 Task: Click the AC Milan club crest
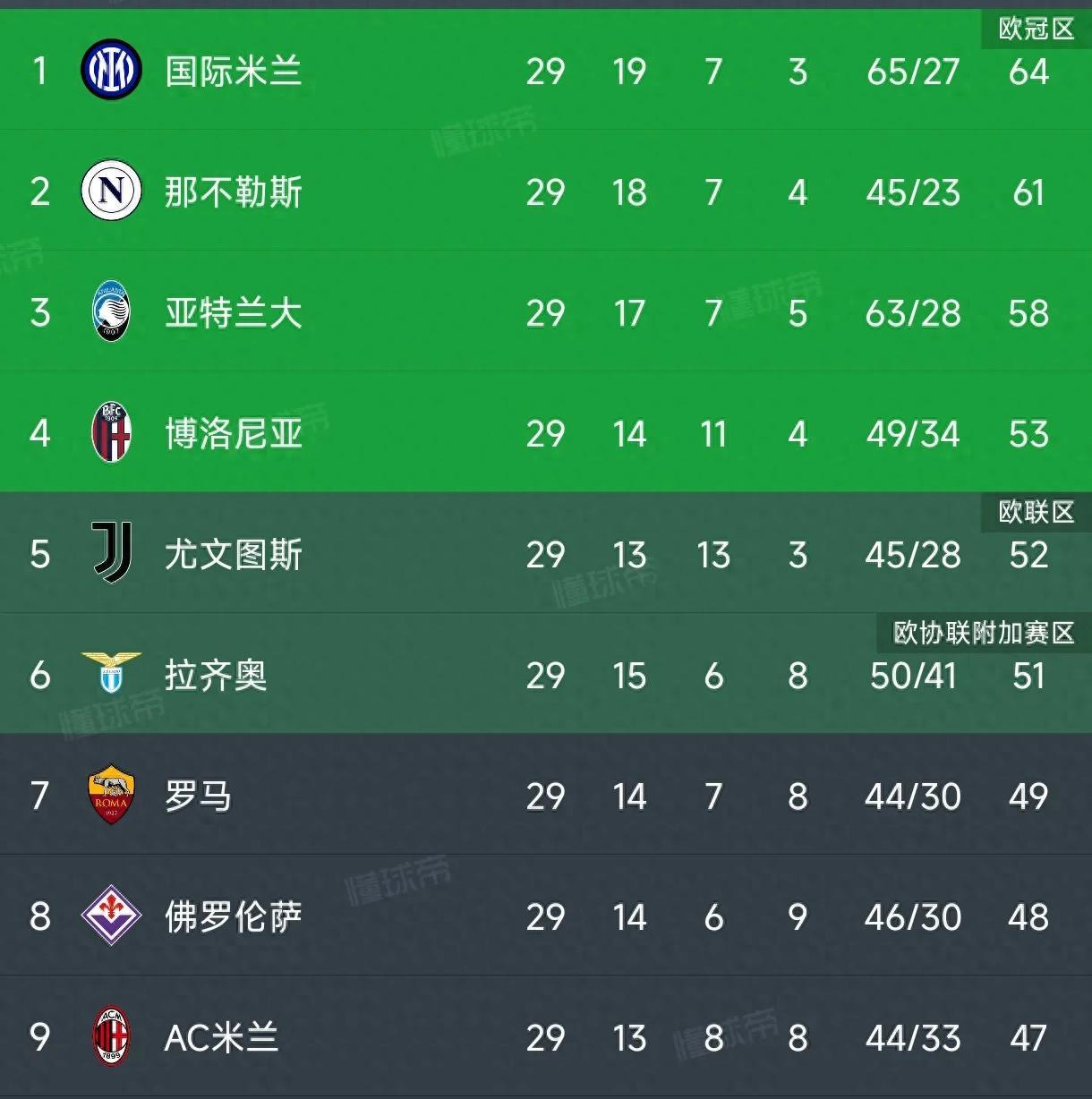coord(112,1036)
